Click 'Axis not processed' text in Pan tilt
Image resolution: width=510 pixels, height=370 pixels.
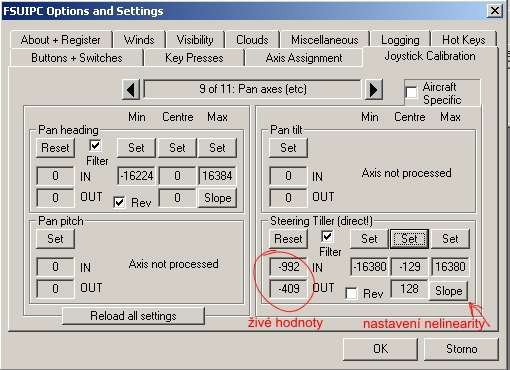click(407, 173)
